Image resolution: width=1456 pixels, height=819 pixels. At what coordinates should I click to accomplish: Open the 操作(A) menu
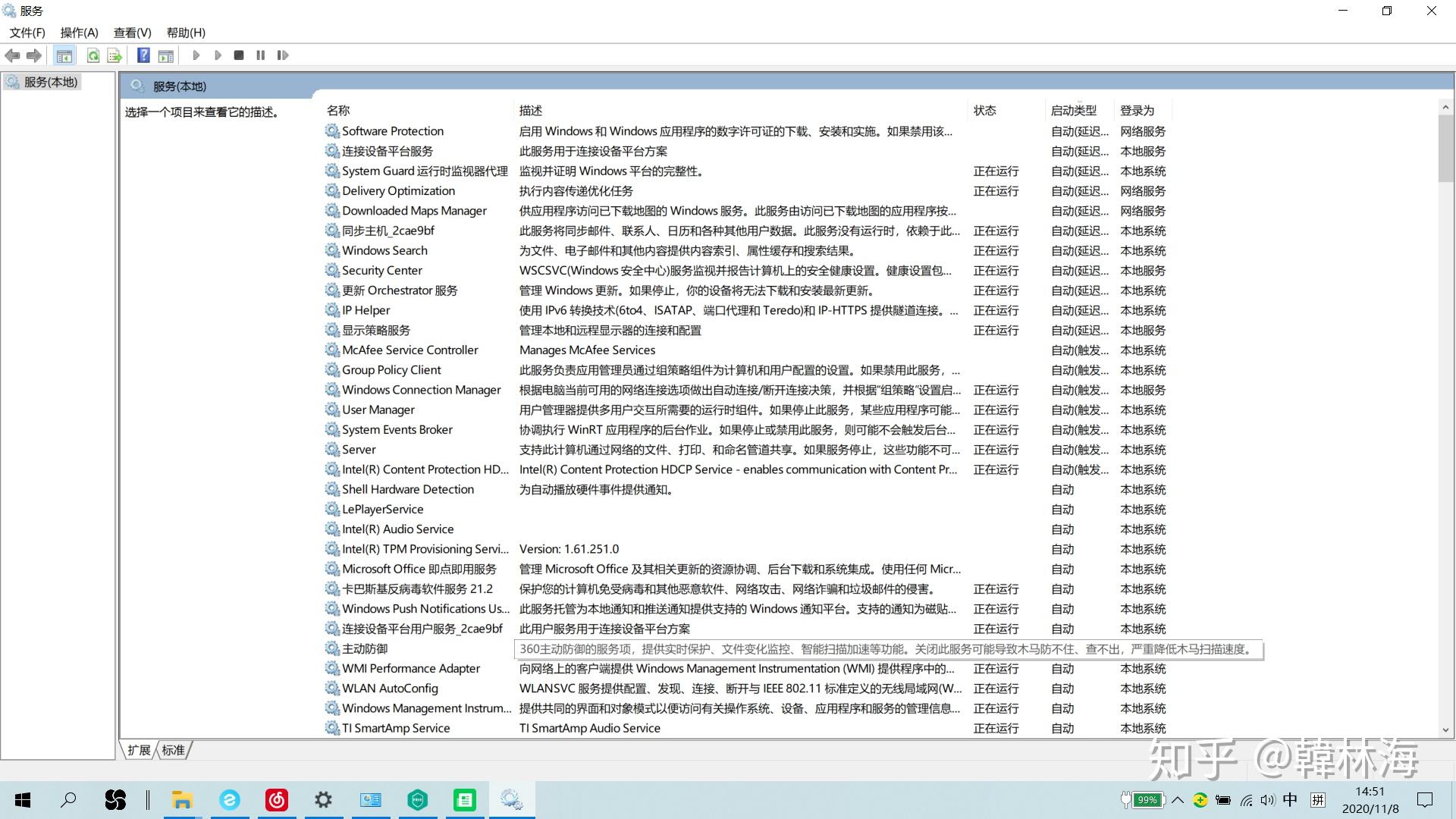pos(80,33)
